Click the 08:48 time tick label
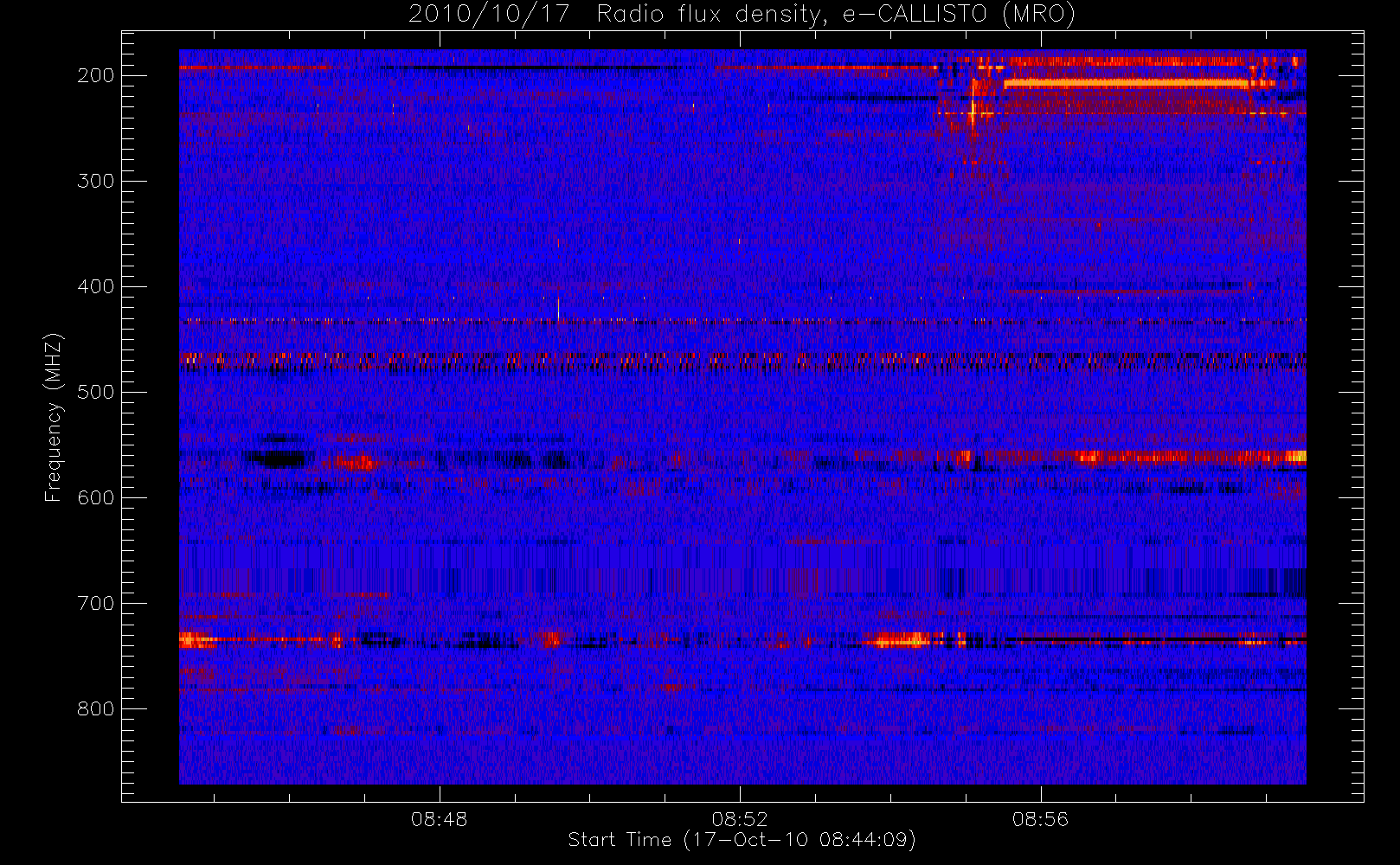Screen dimensions: 1400x865 tap(440, 818)
